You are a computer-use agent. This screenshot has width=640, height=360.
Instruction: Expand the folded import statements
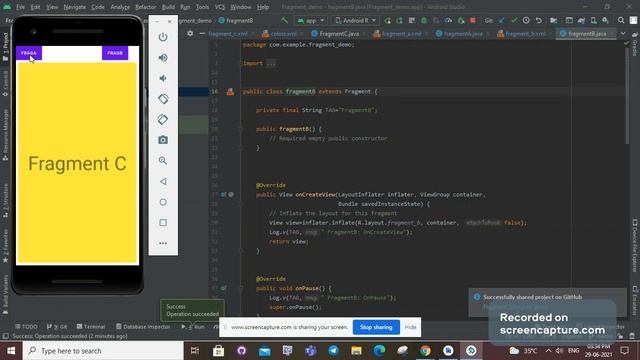click(x=271, y=63)
